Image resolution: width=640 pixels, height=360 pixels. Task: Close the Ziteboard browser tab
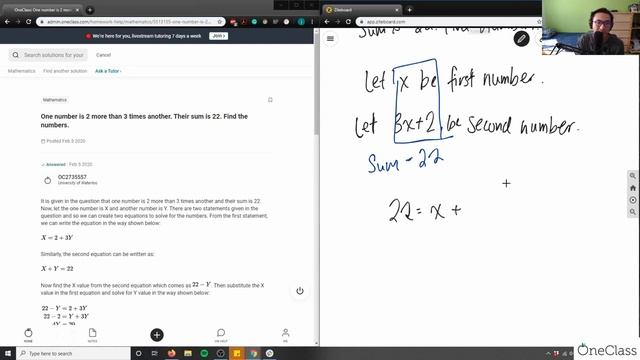(x=397, y=10)
